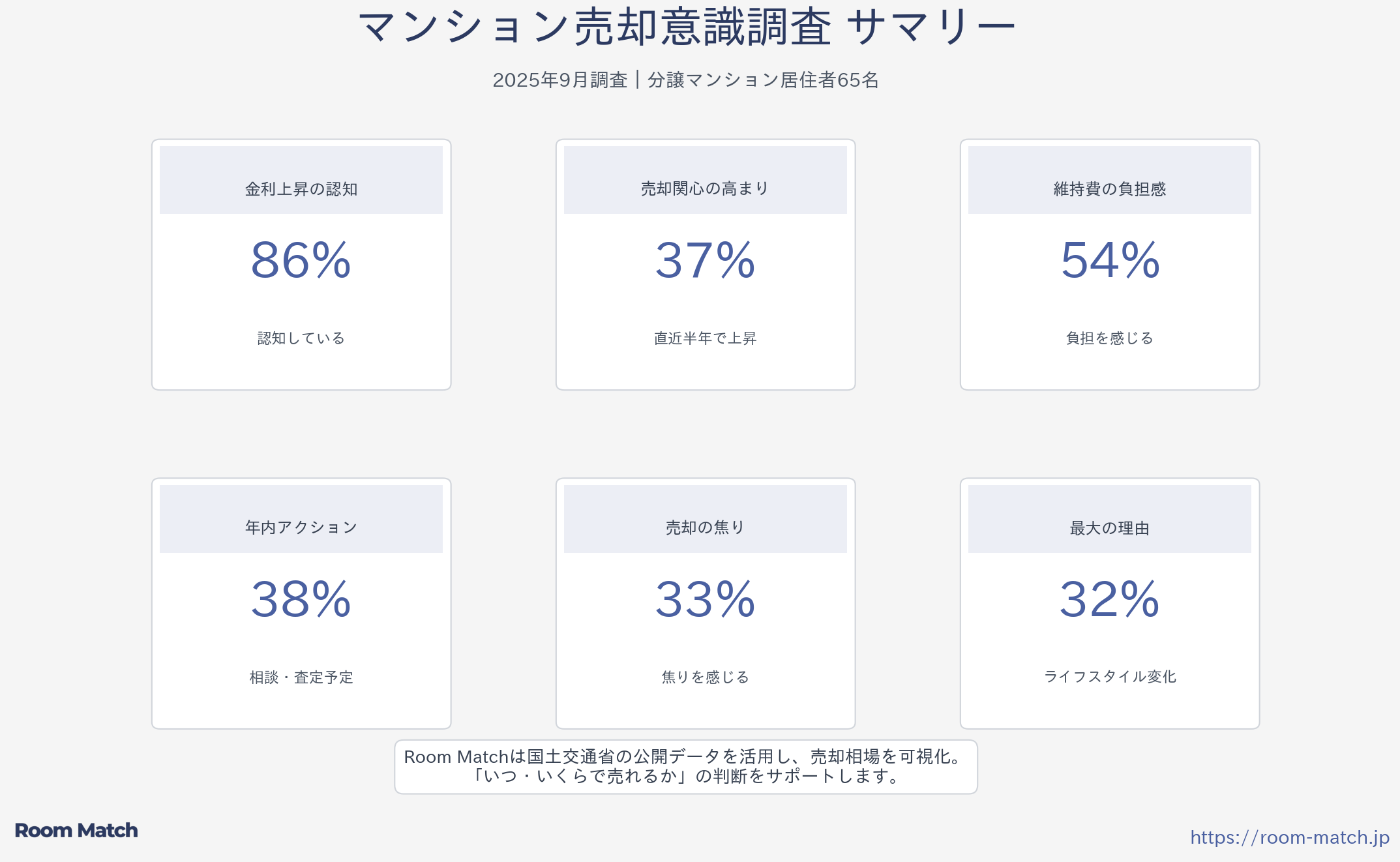This screenshot has height=862, width=1400.
Task: Click the マンション売却意識調査 サマリー title
Action: (686, 27)
